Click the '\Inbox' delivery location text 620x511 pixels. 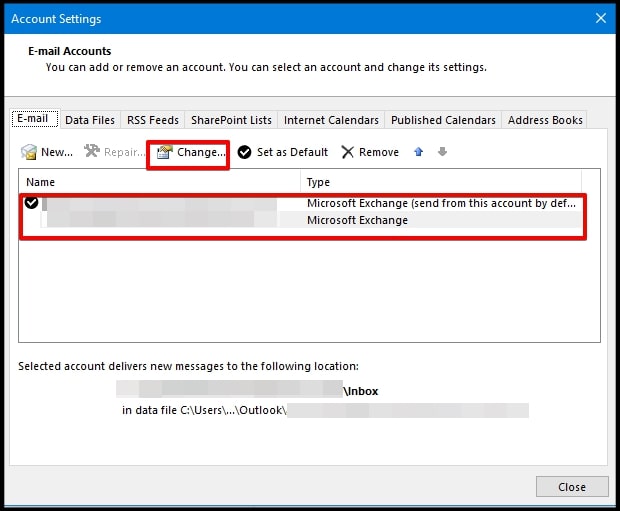361,391
